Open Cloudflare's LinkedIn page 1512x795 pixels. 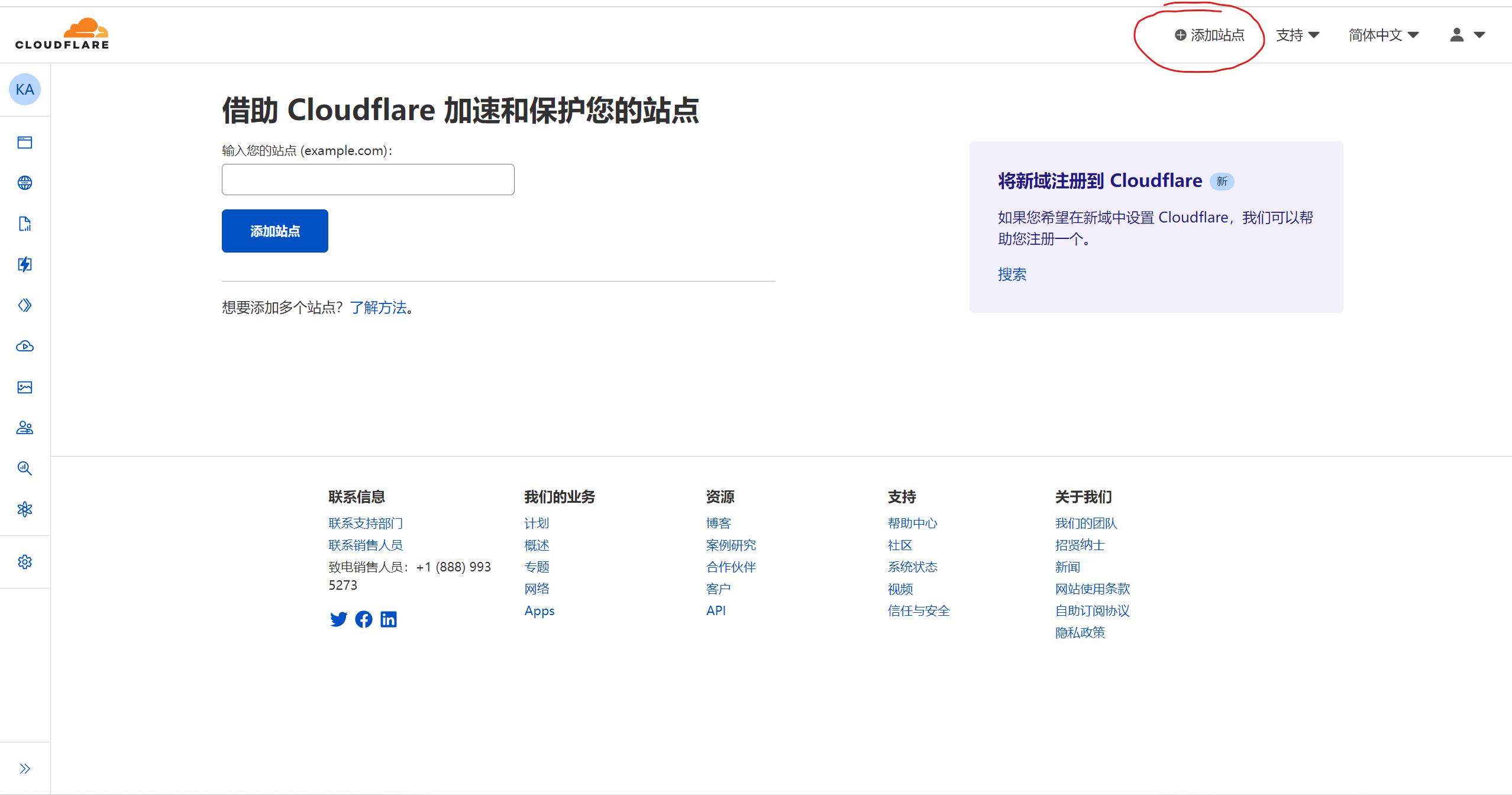point(389,619)
